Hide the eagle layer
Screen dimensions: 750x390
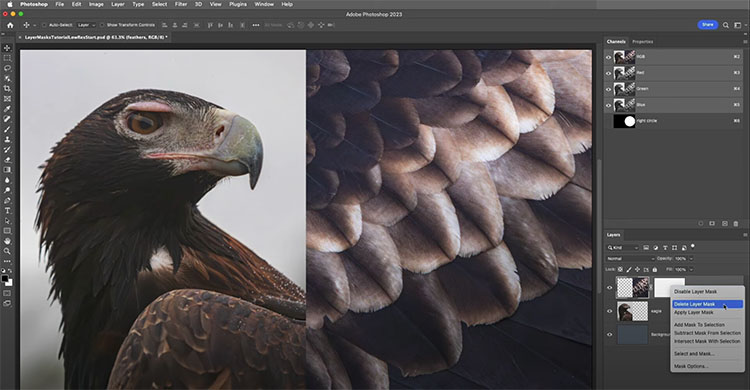pyautogui.click(x=609, y=311)
